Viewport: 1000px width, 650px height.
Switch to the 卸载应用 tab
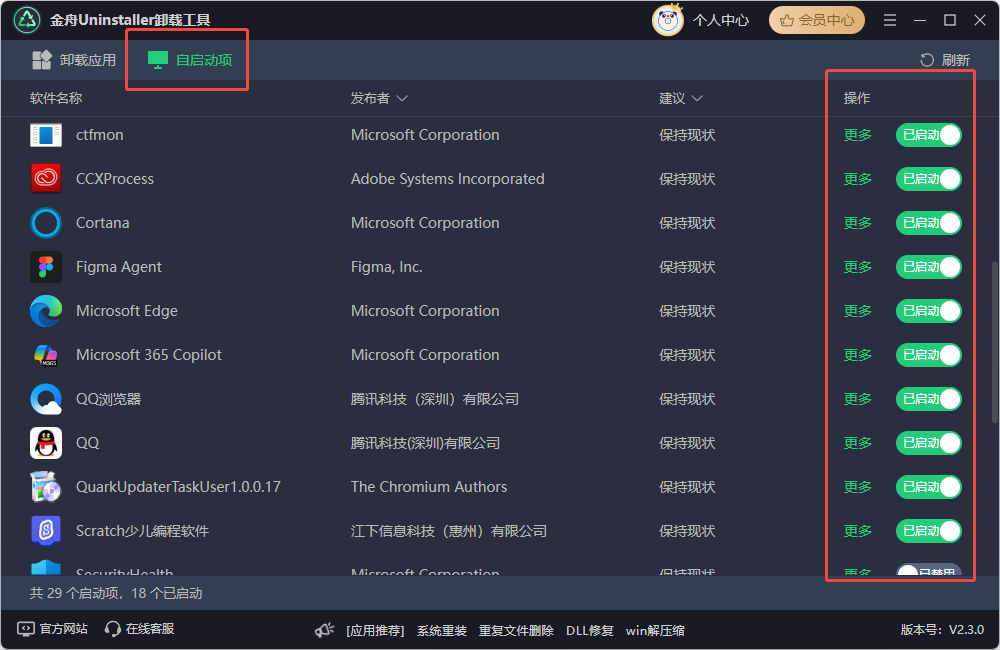[x=74, y=60]
